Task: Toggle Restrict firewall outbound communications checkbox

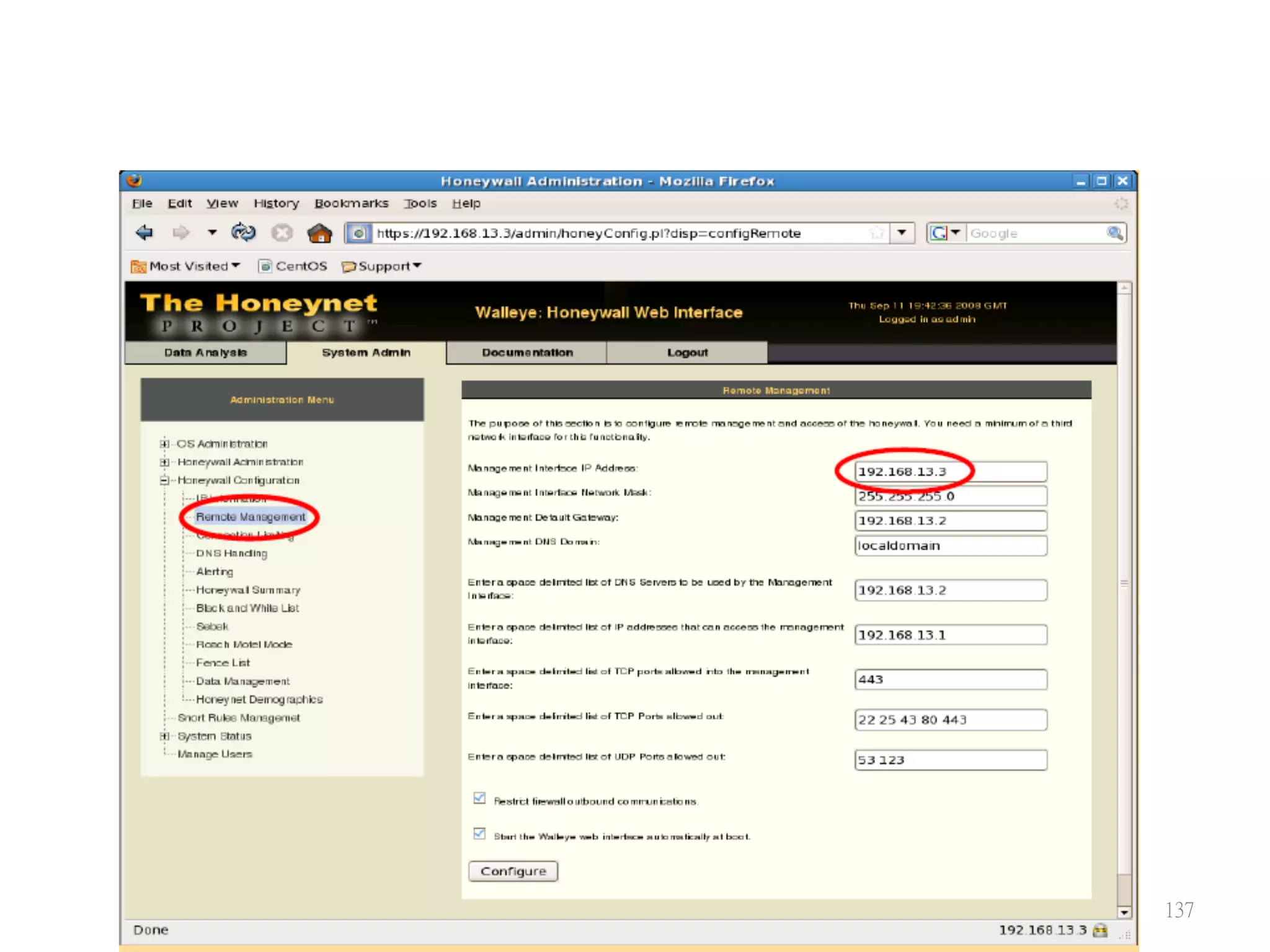Action: pyautogui.click(x=479, y=798)
